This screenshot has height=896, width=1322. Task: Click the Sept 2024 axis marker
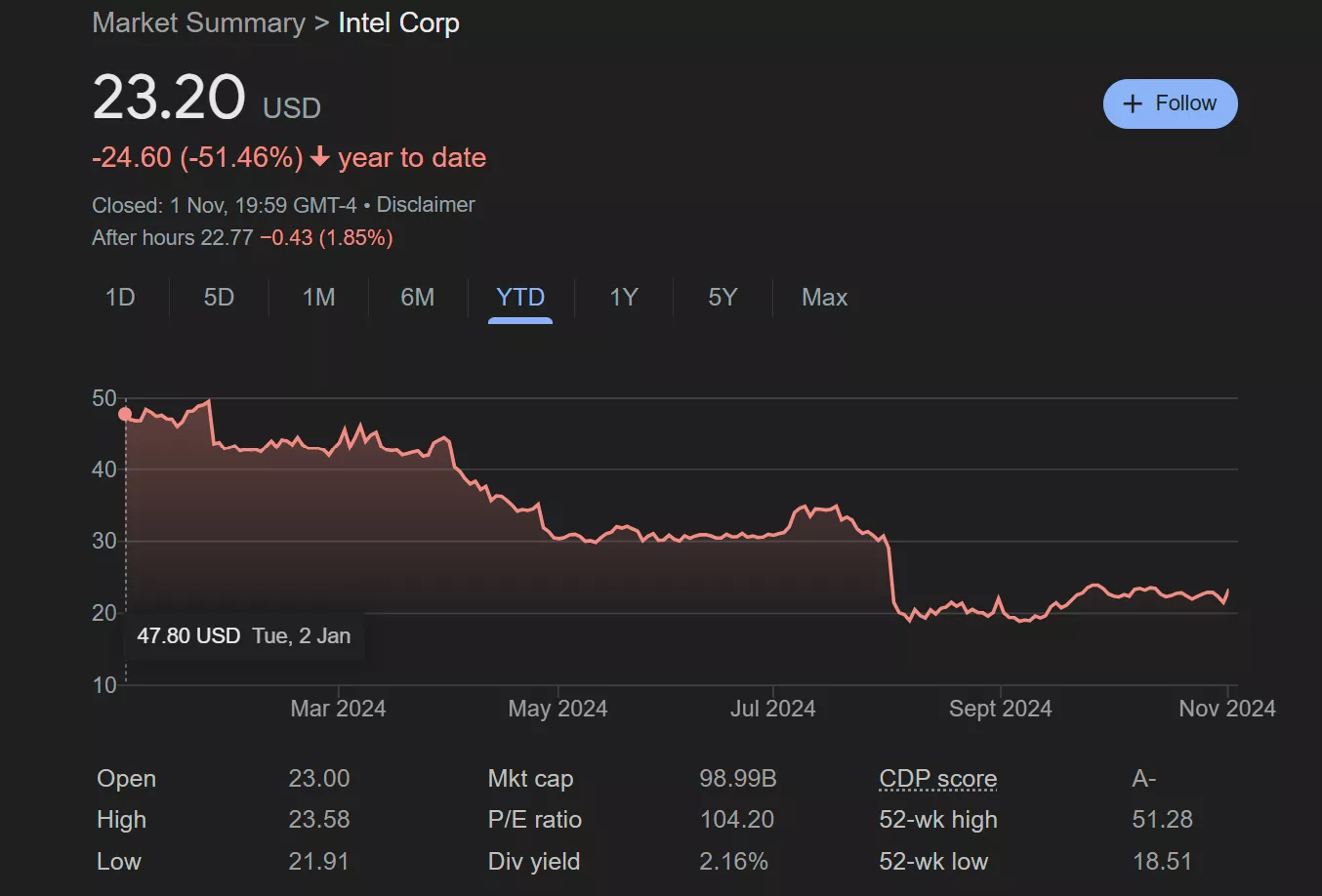click(1000, 709)
